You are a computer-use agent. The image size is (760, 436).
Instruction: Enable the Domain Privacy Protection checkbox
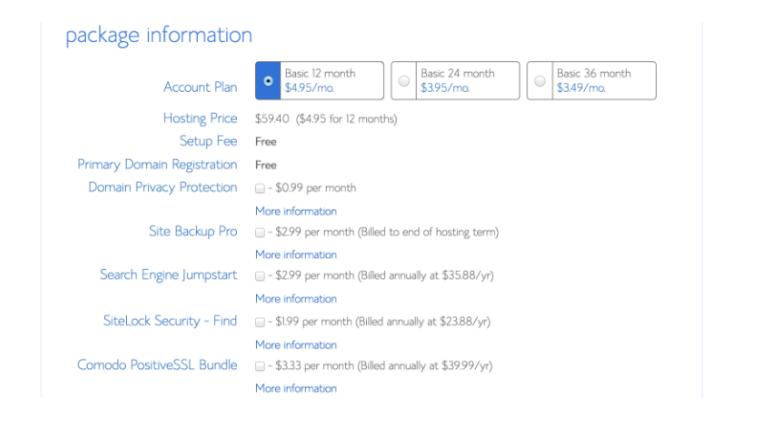260,188
